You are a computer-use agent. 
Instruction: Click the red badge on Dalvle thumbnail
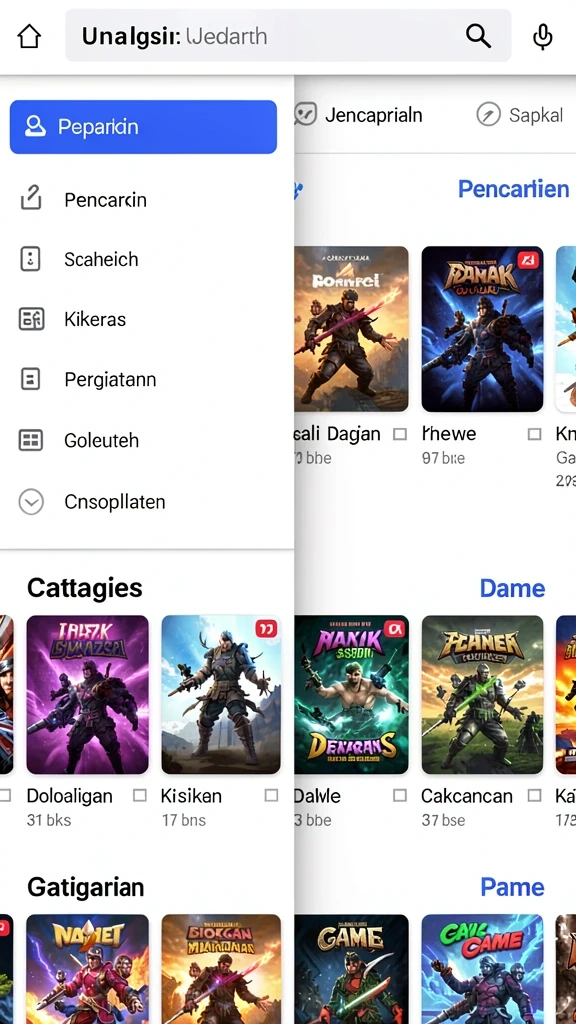tap(394, 629)
